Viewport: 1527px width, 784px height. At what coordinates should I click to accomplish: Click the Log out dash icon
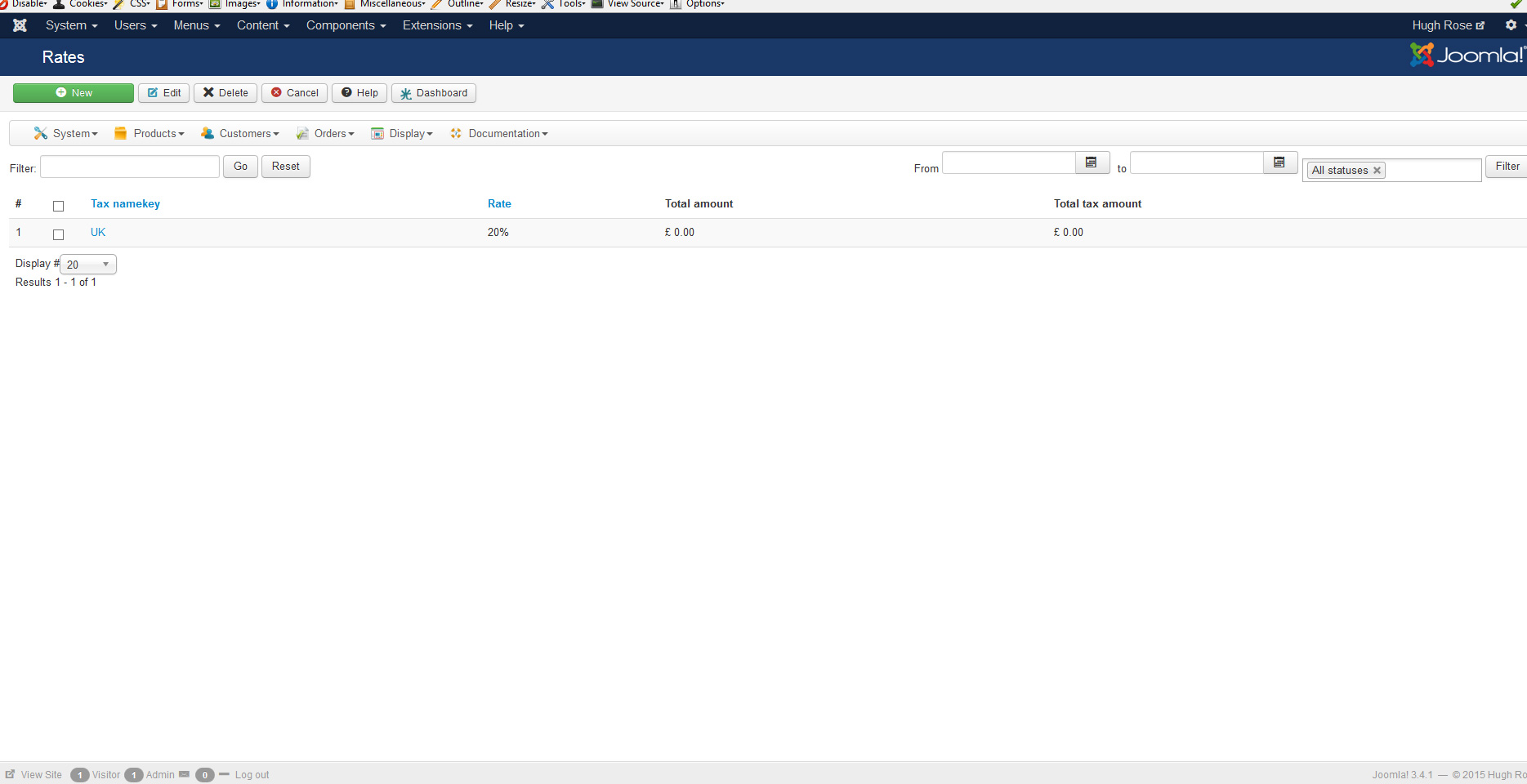[x=224, y=774]
